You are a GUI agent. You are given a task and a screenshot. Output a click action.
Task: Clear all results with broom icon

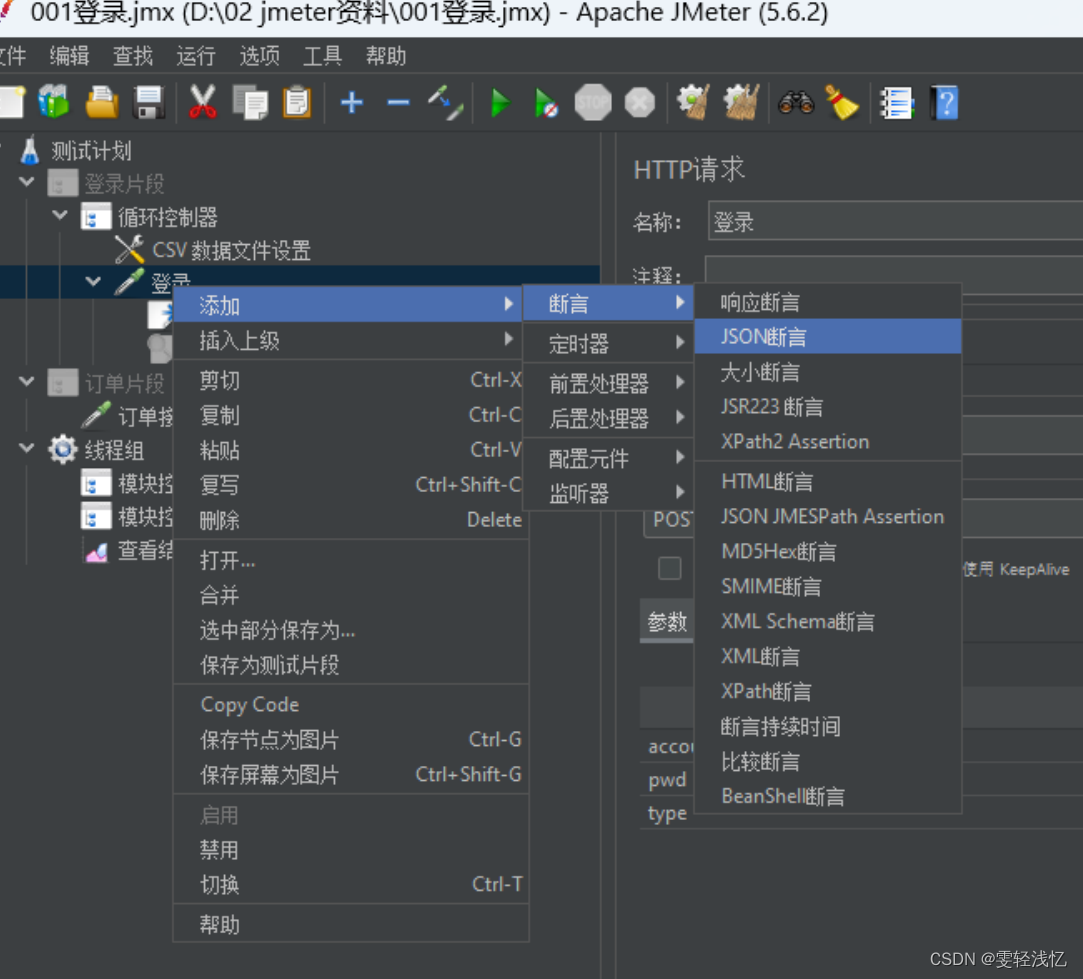tap(741, 102)
